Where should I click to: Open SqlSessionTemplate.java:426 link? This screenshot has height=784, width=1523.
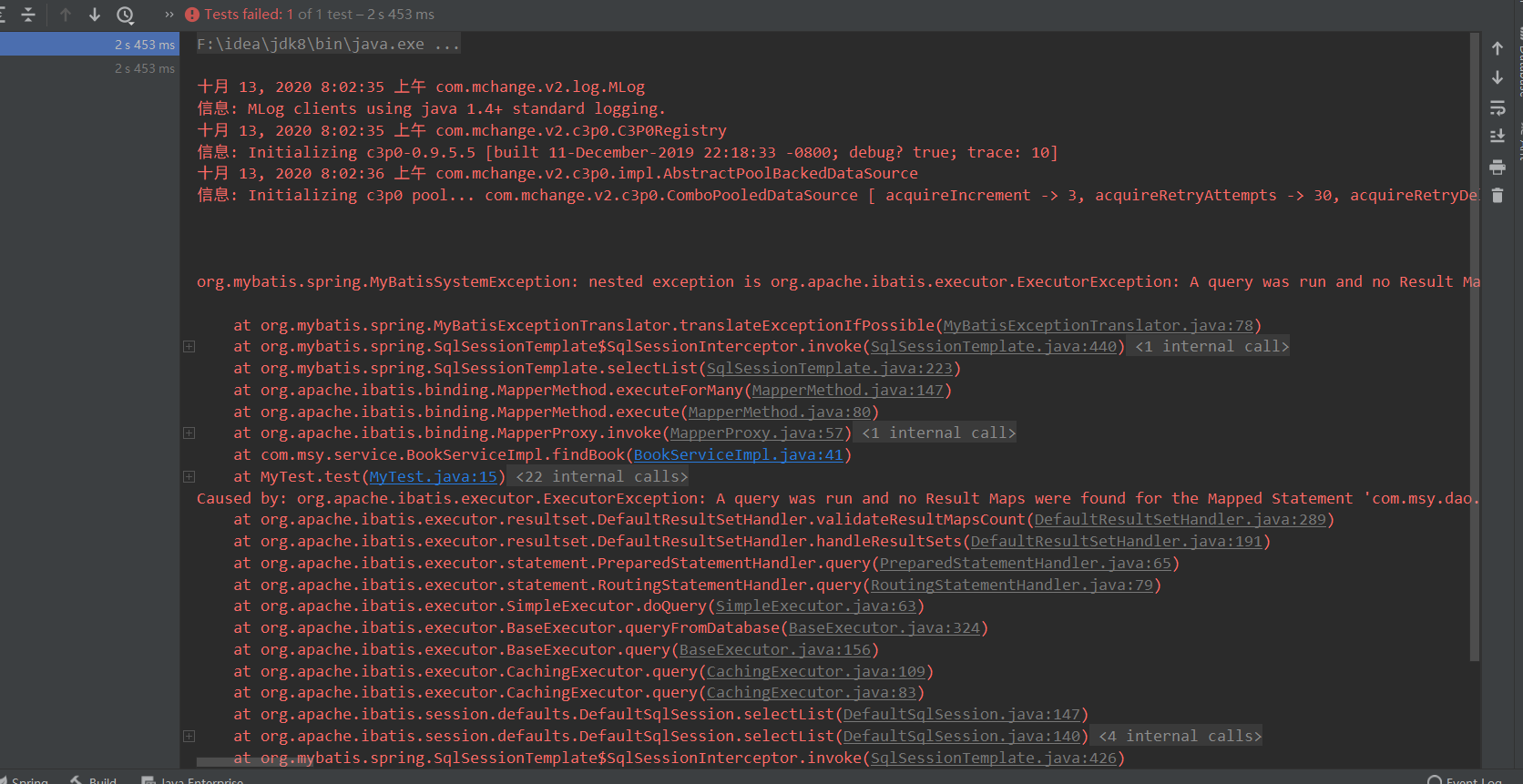993,758
